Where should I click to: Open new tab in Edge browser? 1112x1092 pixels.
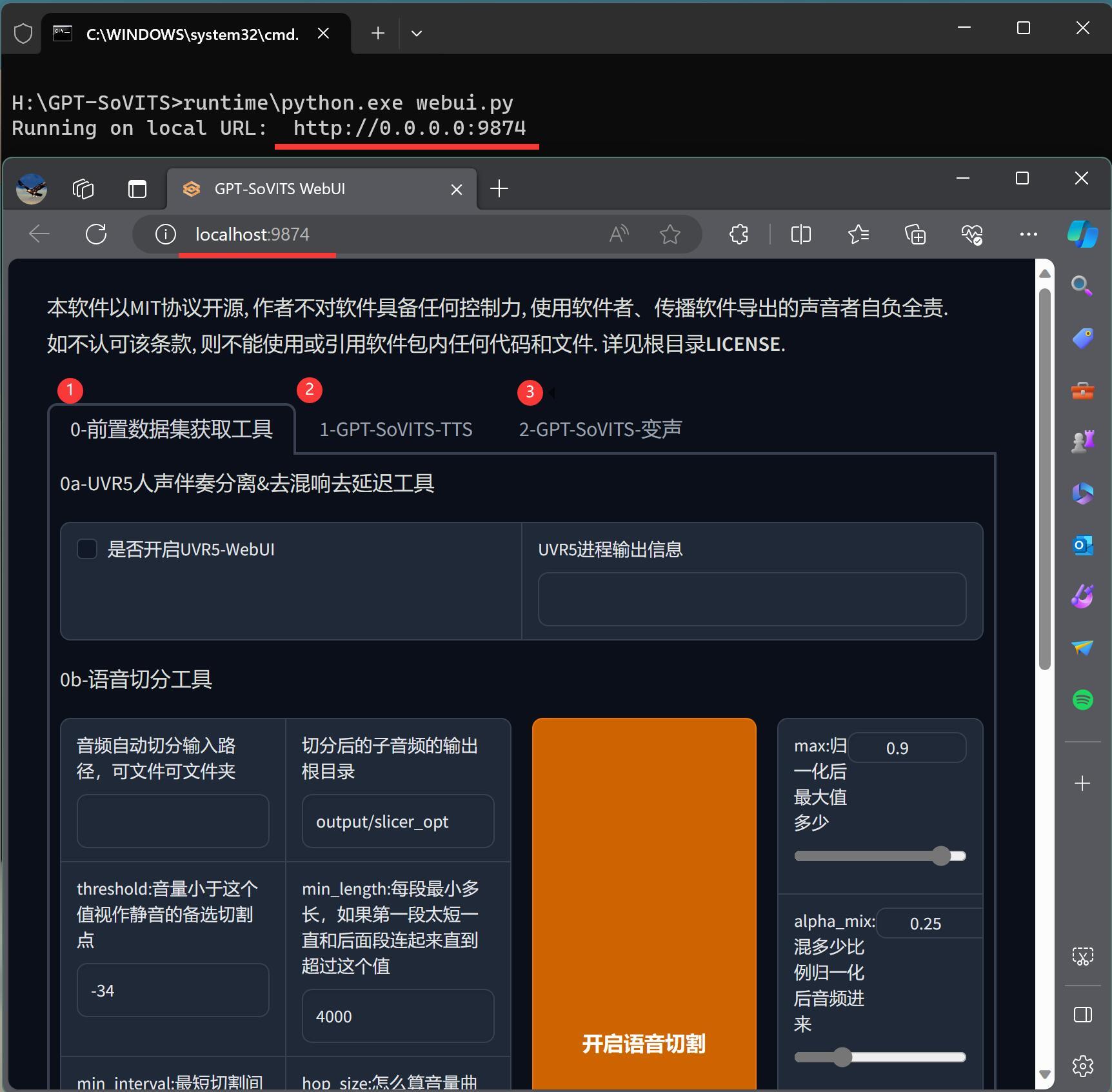[x=499, y=189]
